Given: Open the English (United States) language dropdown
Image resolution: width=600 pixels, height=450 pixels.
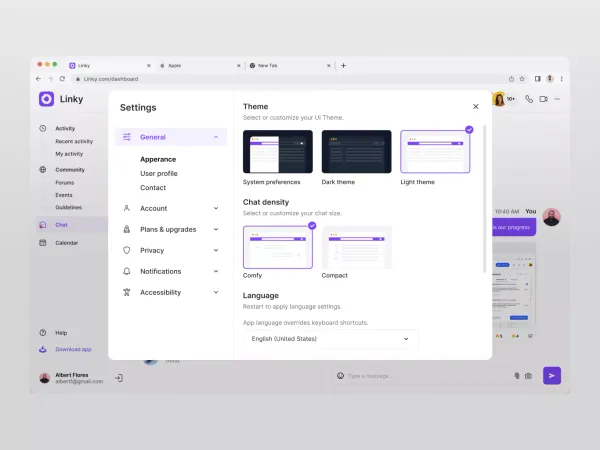Looking at the screenshot, I should [x=330, y=339].
